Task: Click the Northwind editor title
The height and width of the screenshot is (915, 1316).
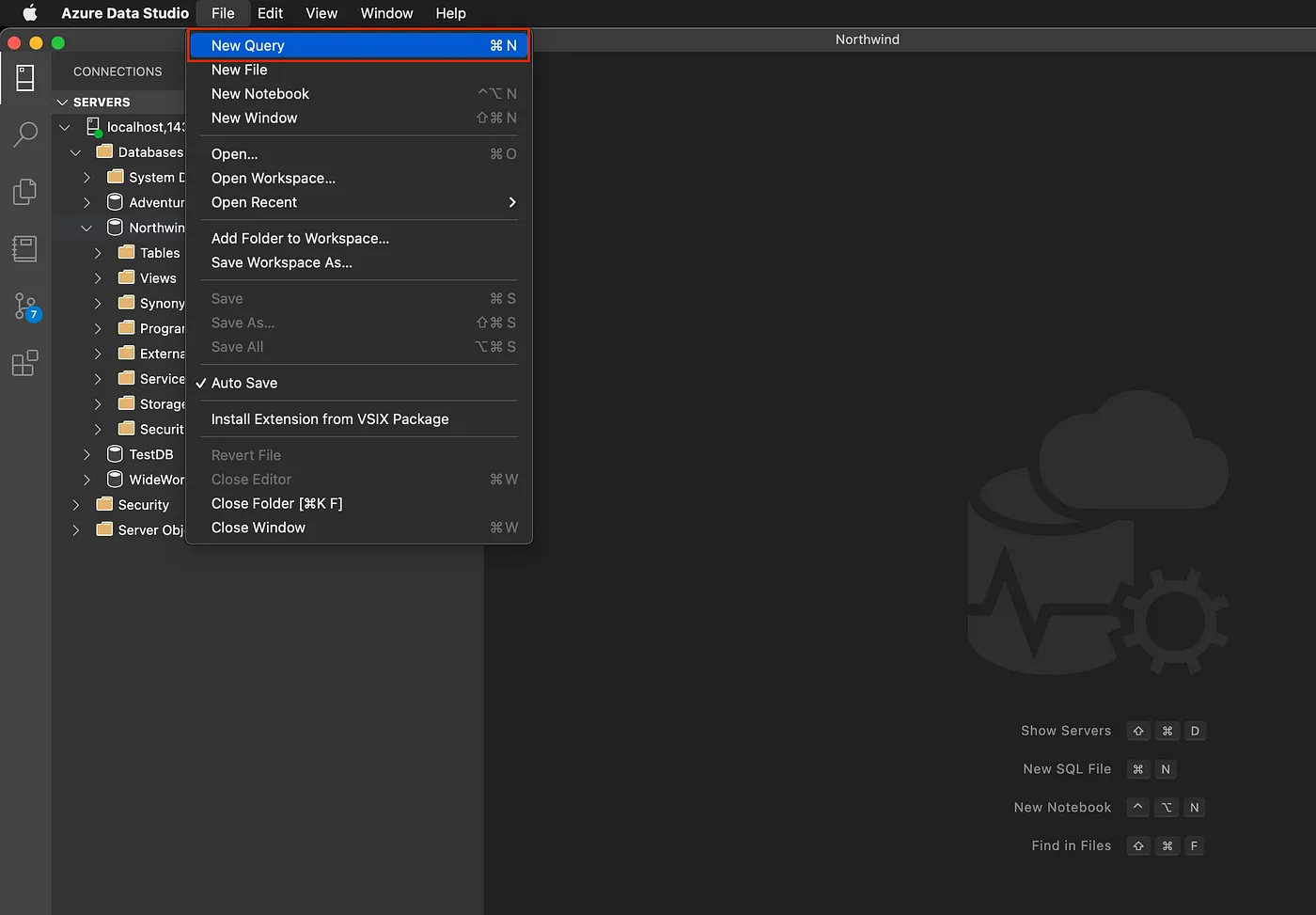Action: click(868, 39)
